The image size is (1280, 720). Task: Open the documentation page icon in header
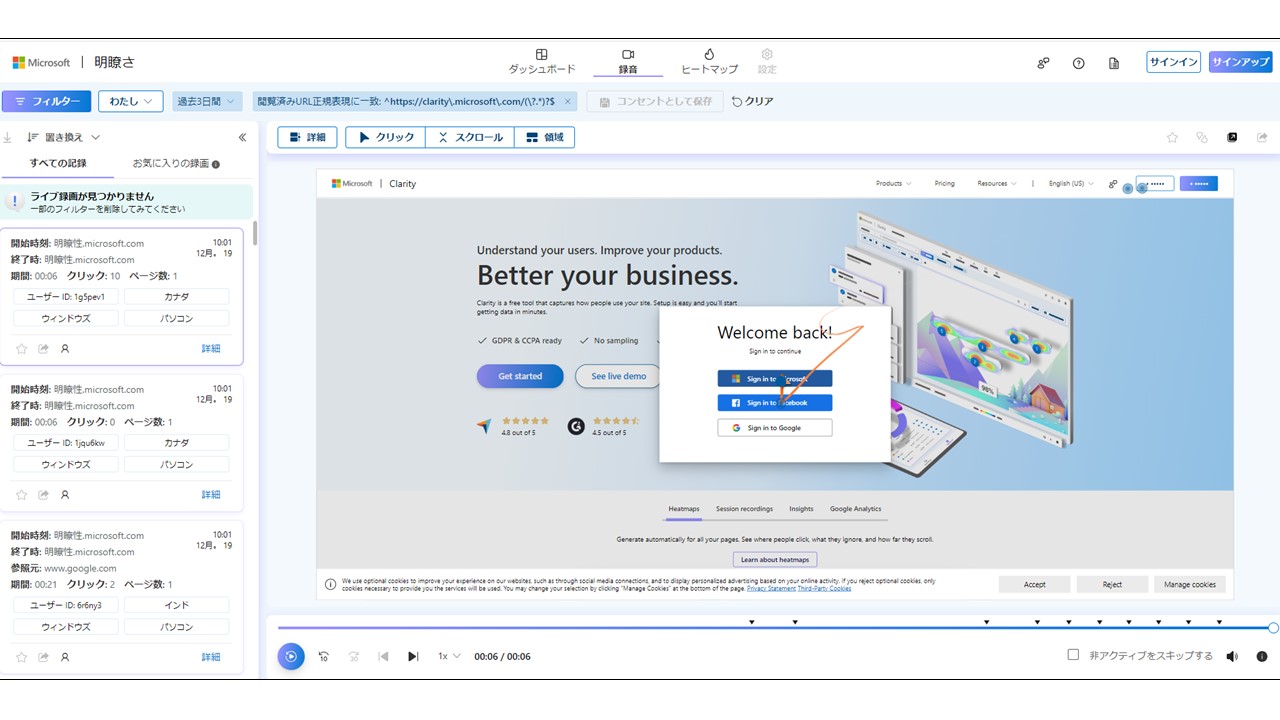(1114, 63)
